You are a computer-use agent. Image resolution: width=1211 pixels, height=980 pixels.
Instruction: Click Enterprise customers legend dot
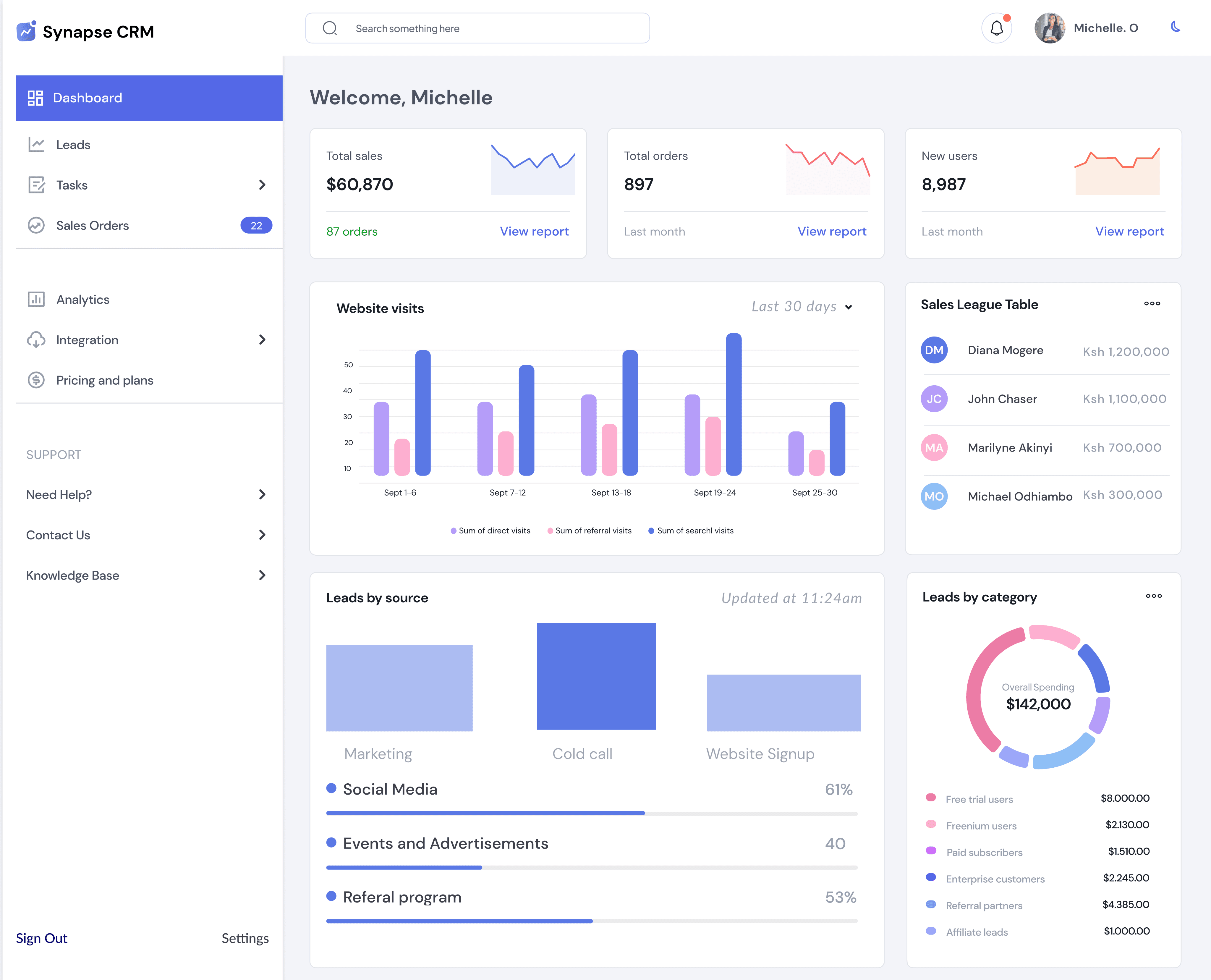[931, 877]
